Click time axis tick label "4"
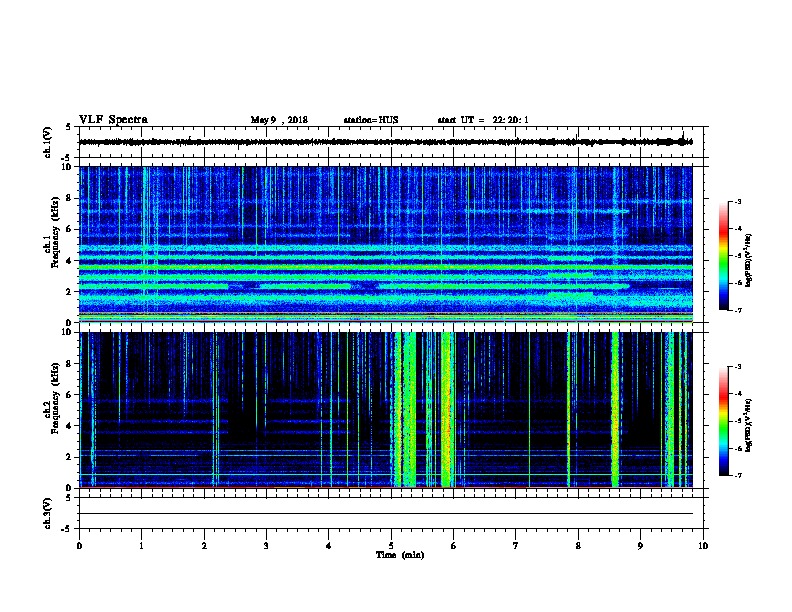Image resolution: width=792 pixels, height=612 pixels. pos(329,545)
